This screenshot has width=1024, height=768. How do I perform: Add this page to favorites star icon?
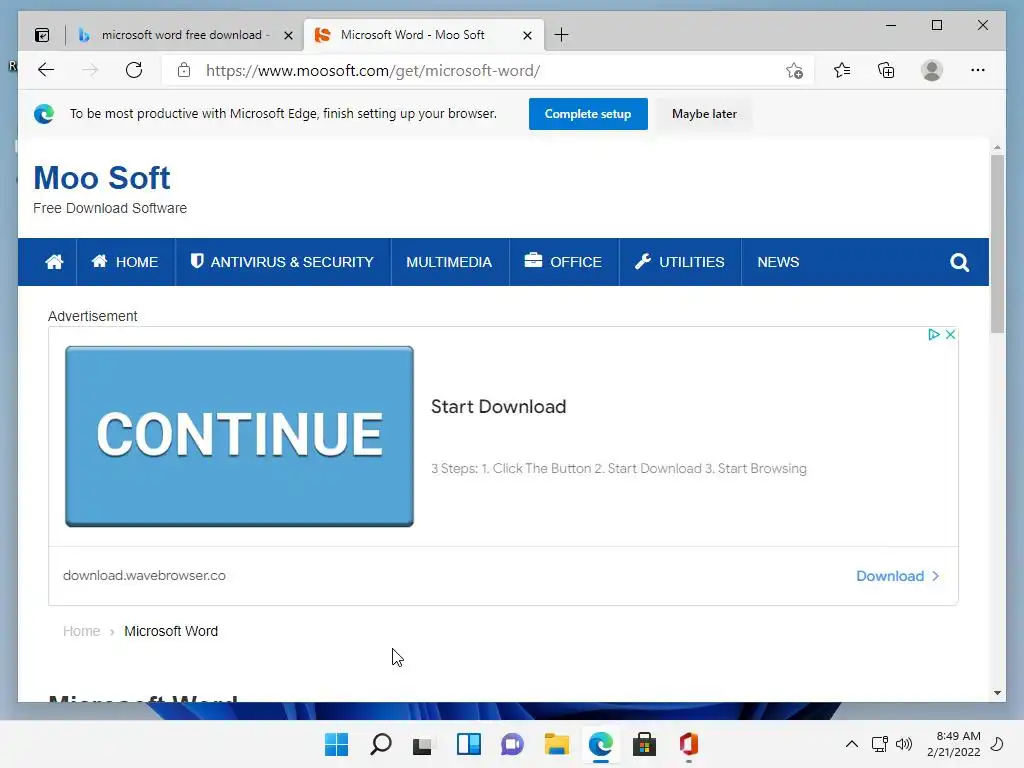point(794,71)
